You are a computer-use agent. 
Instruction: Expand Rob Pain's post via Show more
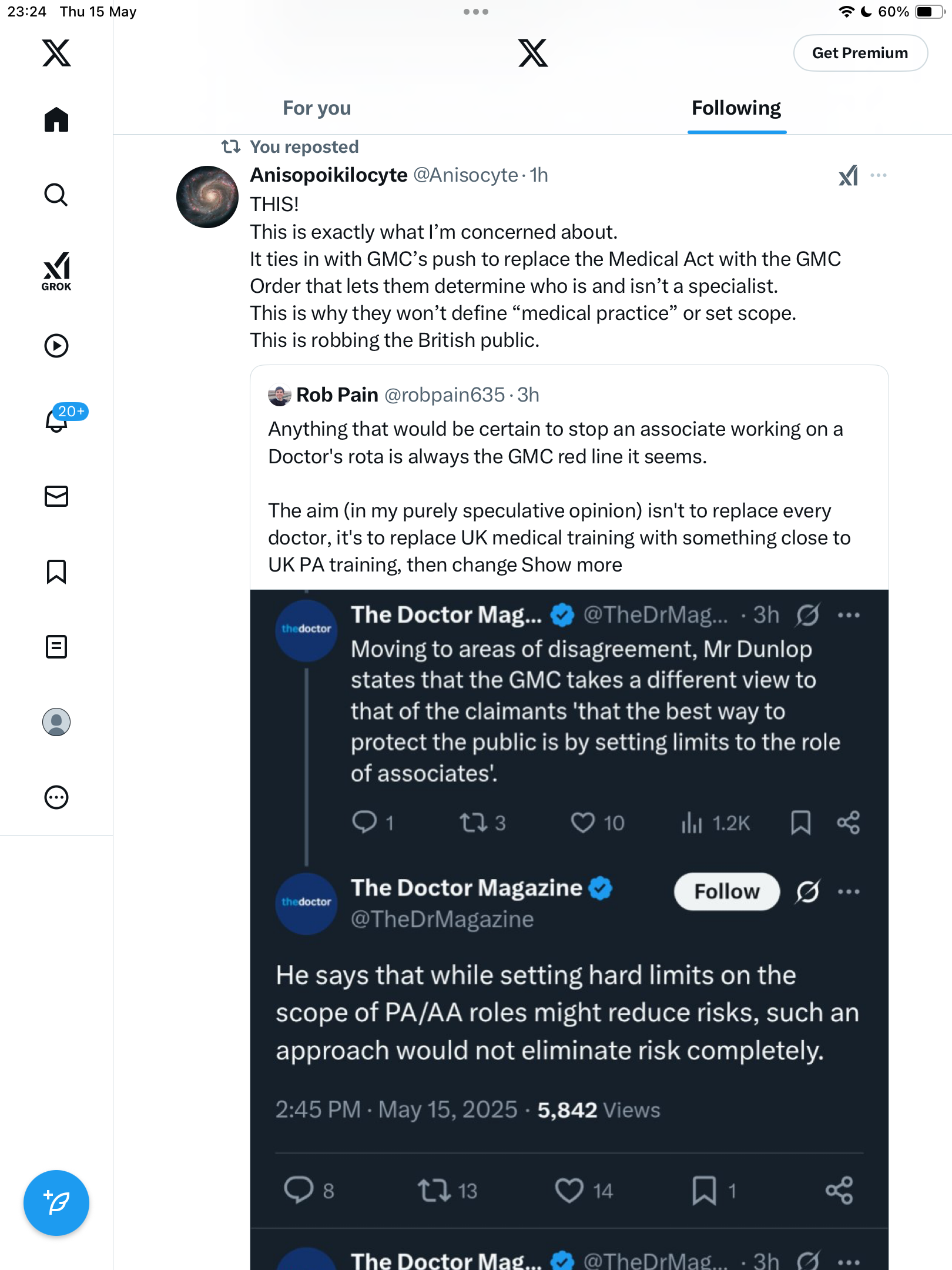tap(572, 565)
